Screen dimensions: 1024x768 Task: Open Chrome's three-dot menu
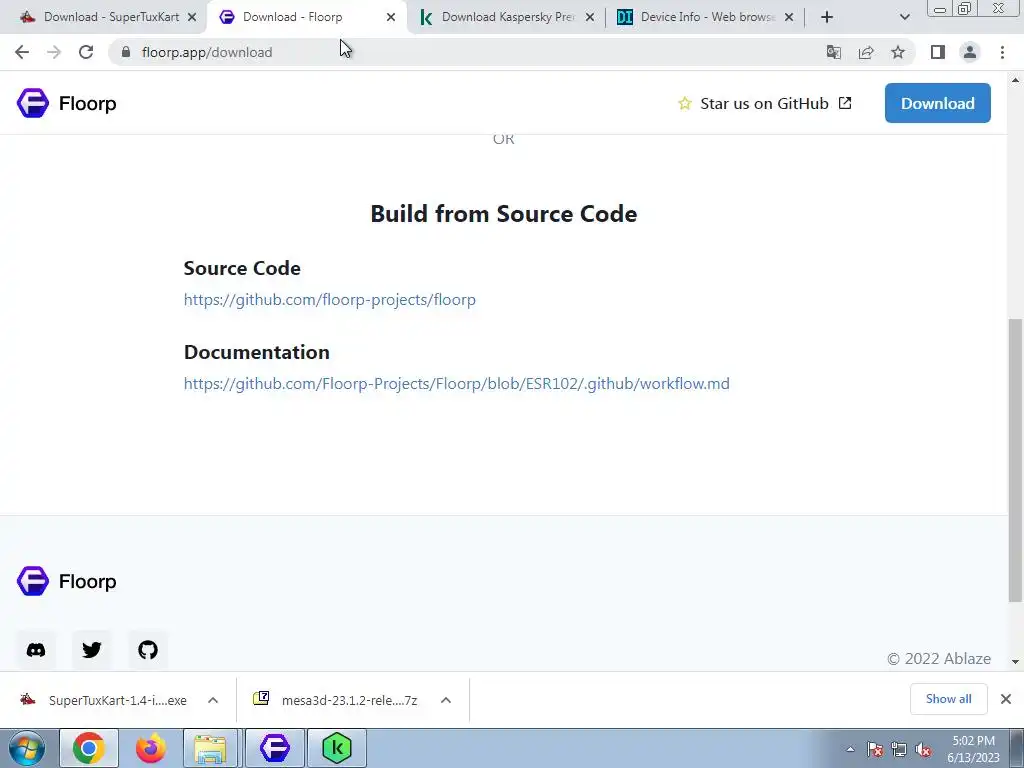click(x=1002, y=52)
